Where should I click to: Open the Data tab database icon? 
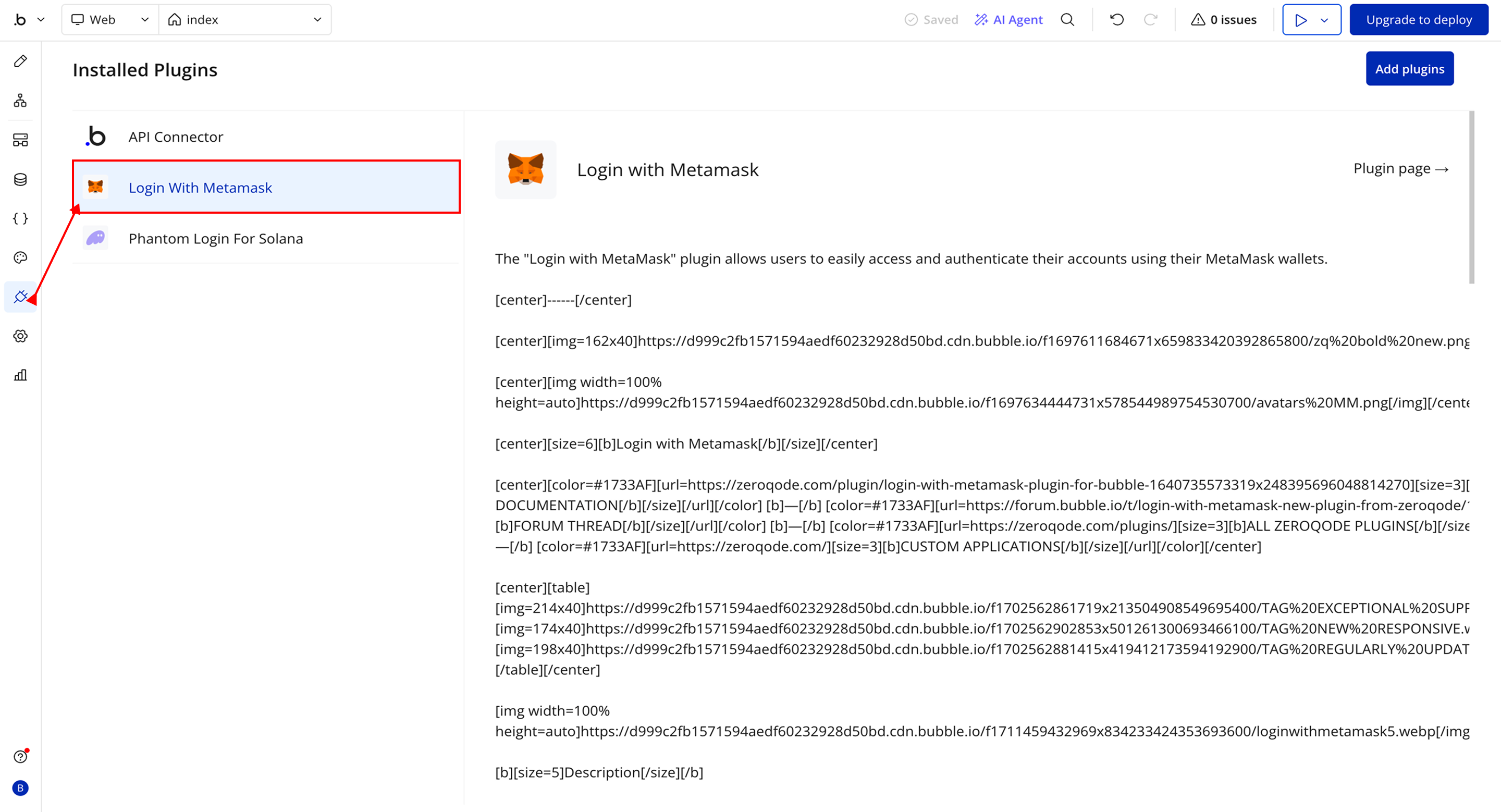[20, 179]
